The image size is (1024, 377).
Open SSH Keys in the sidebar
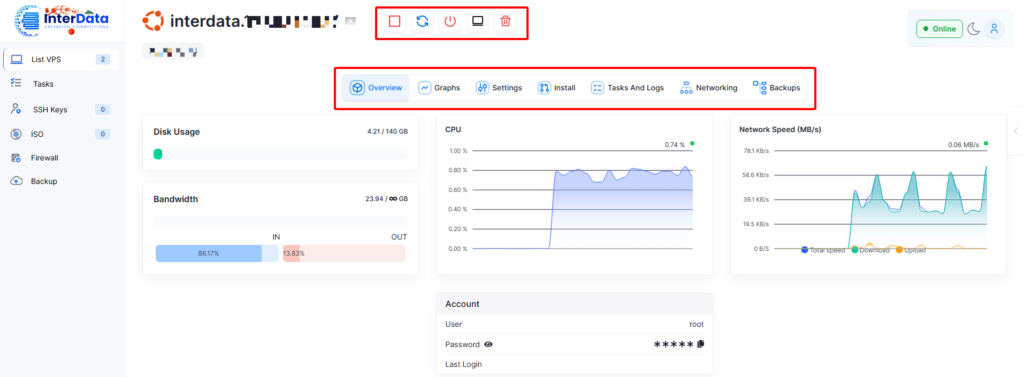pyautogui.click(x=50, y=109)
